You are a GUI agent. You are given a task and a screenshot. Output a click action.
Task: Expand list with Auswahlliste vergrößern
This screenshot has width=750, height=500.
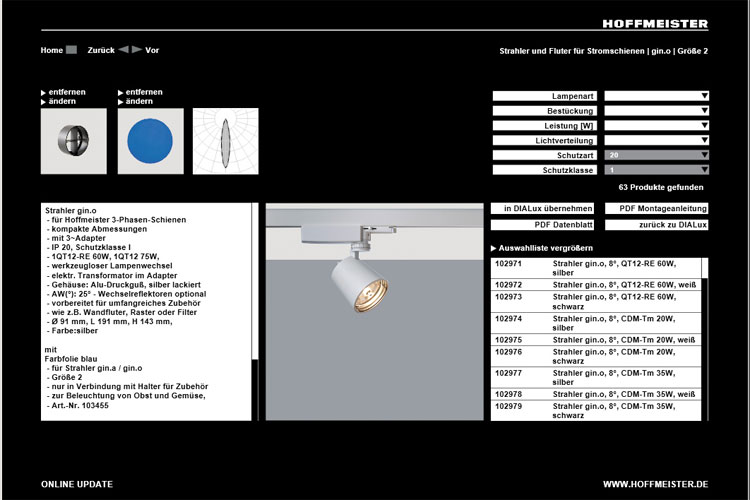[x=542, y=248]
